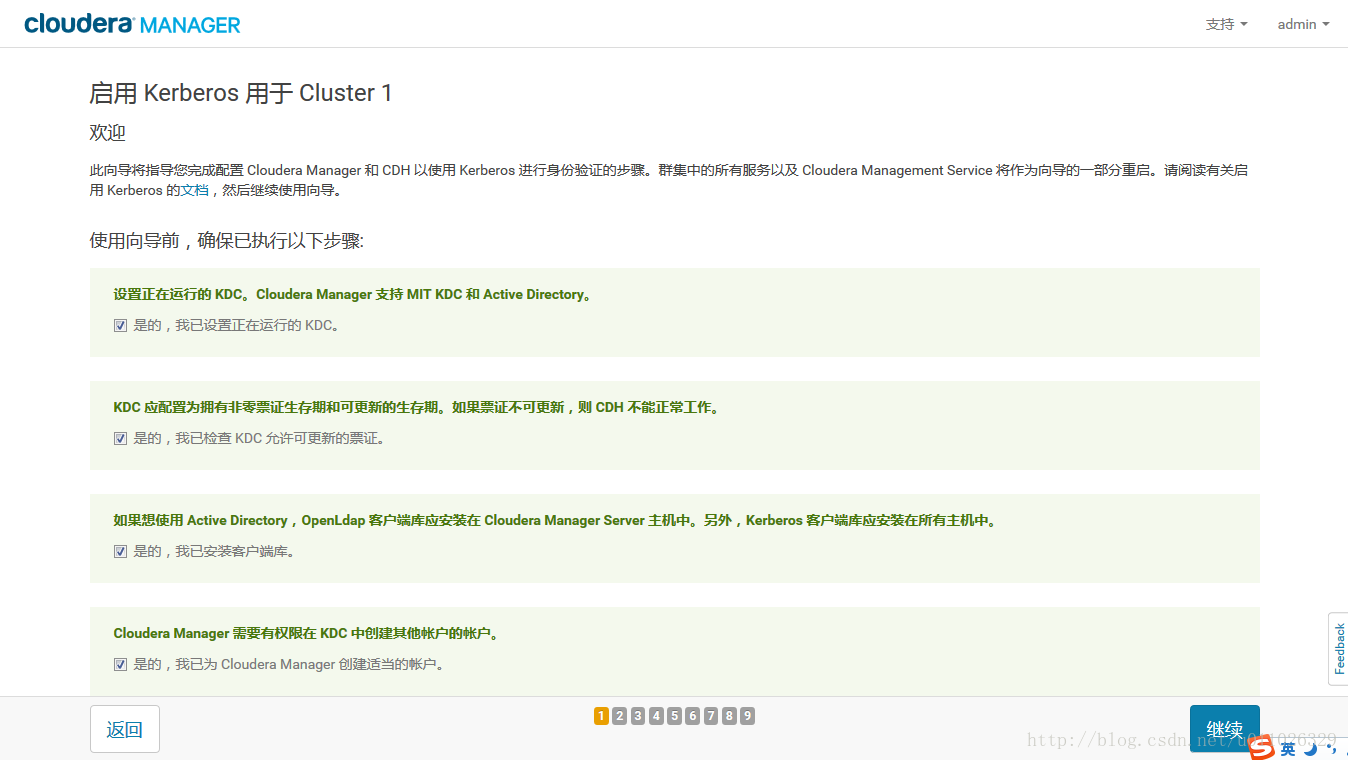Toggle checkbox 我已检查 KDC 允许可更新的票证

(x=120, y=439)
